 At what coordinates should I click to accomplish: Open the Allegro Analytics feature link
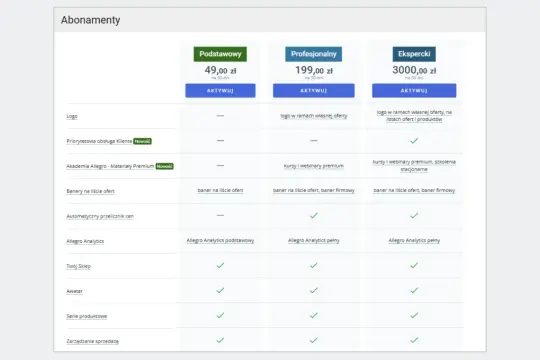(x=85, y=241)
